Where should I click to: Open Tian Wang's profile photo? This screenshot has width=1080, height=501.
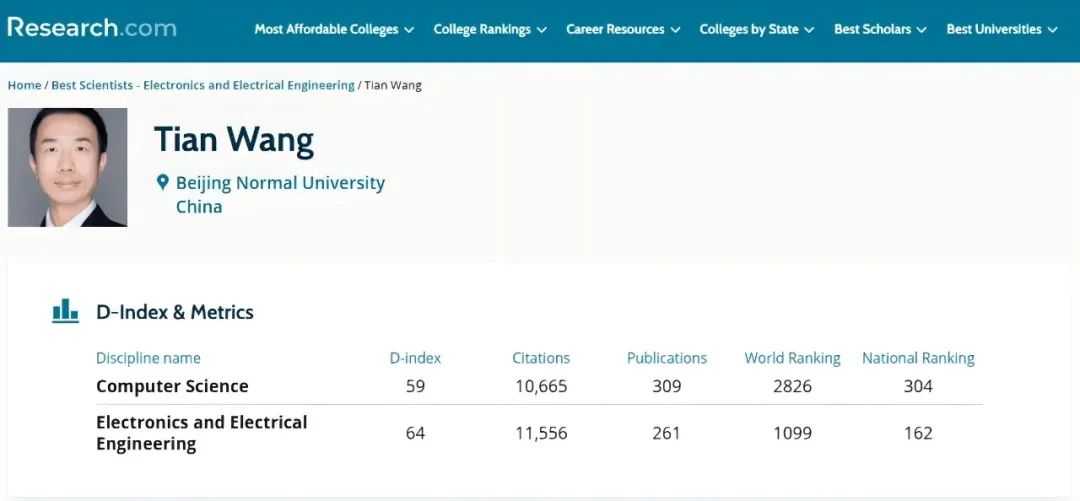pyautogui.click(x=67, y=167)
